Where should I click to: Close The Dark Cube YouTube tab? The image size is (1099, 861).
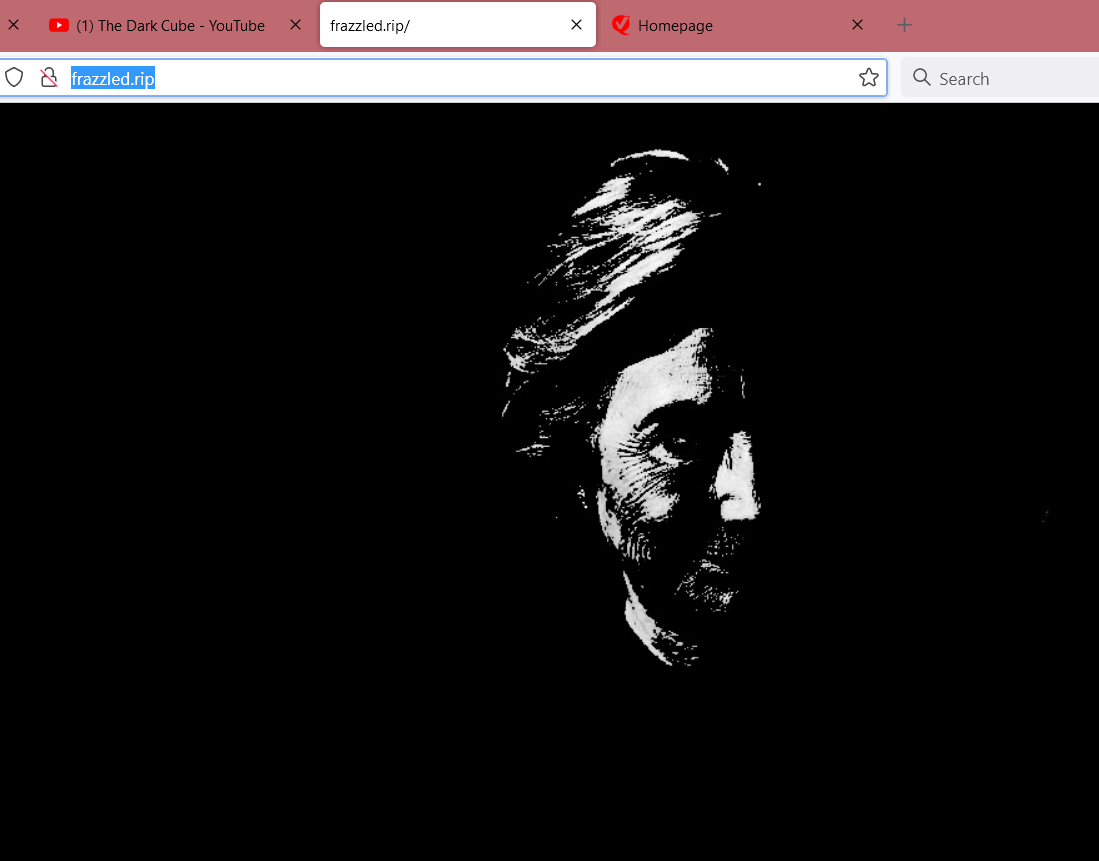pos(295,25)
